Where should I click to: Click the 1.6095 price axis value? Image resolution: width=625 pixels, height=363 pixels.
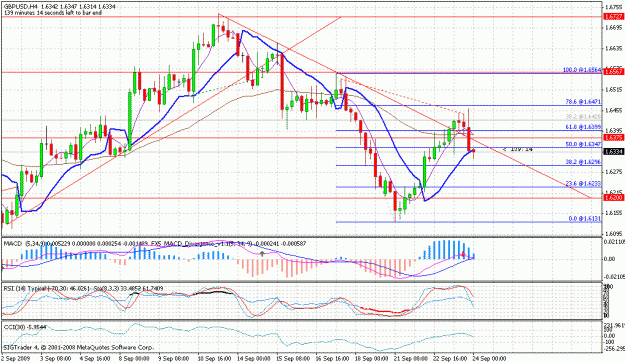[614, 233]
